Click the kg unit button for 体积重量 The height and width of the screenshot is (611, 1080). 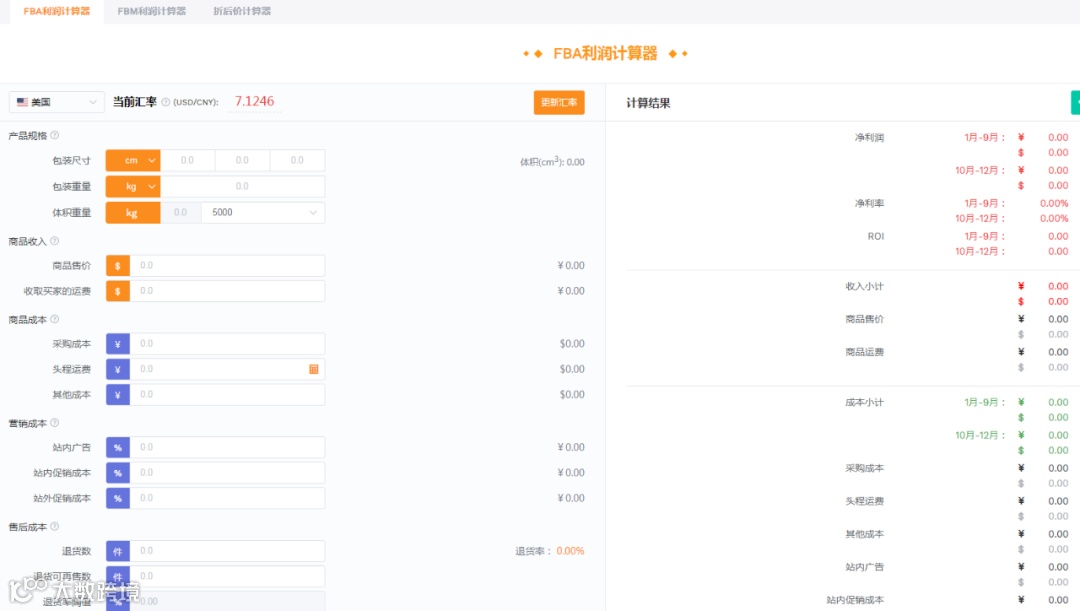coord(133,213)
